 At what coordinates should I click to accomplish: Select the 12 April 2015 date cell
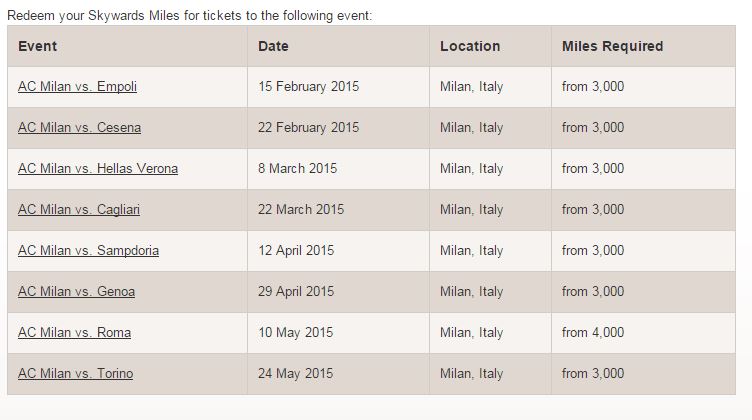[x=296, y=251]
